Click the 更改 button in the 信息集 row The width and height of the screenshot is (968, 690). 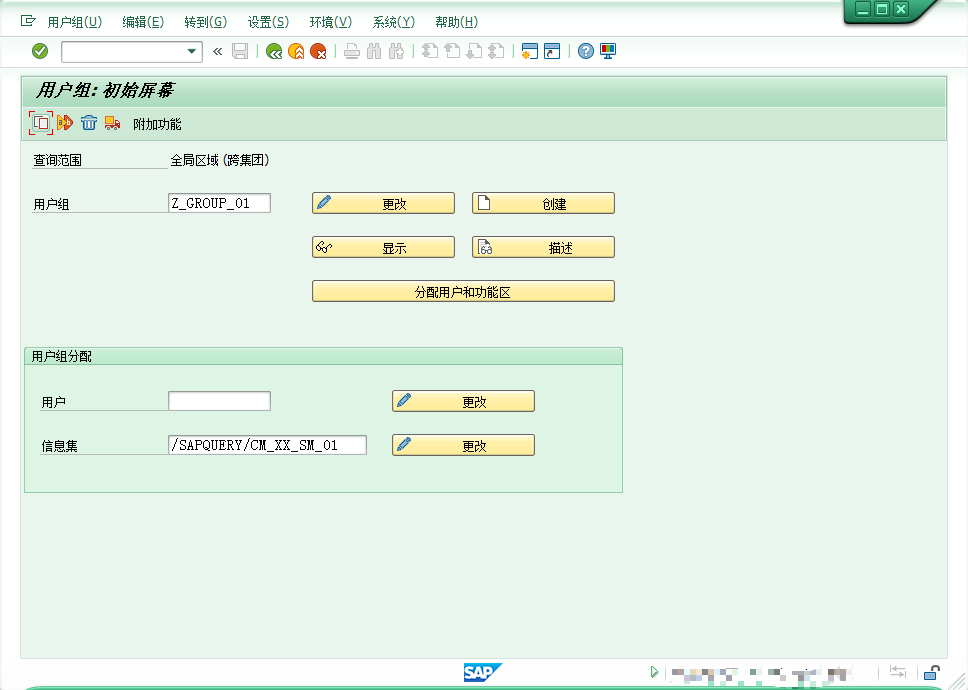pos(463,445)
